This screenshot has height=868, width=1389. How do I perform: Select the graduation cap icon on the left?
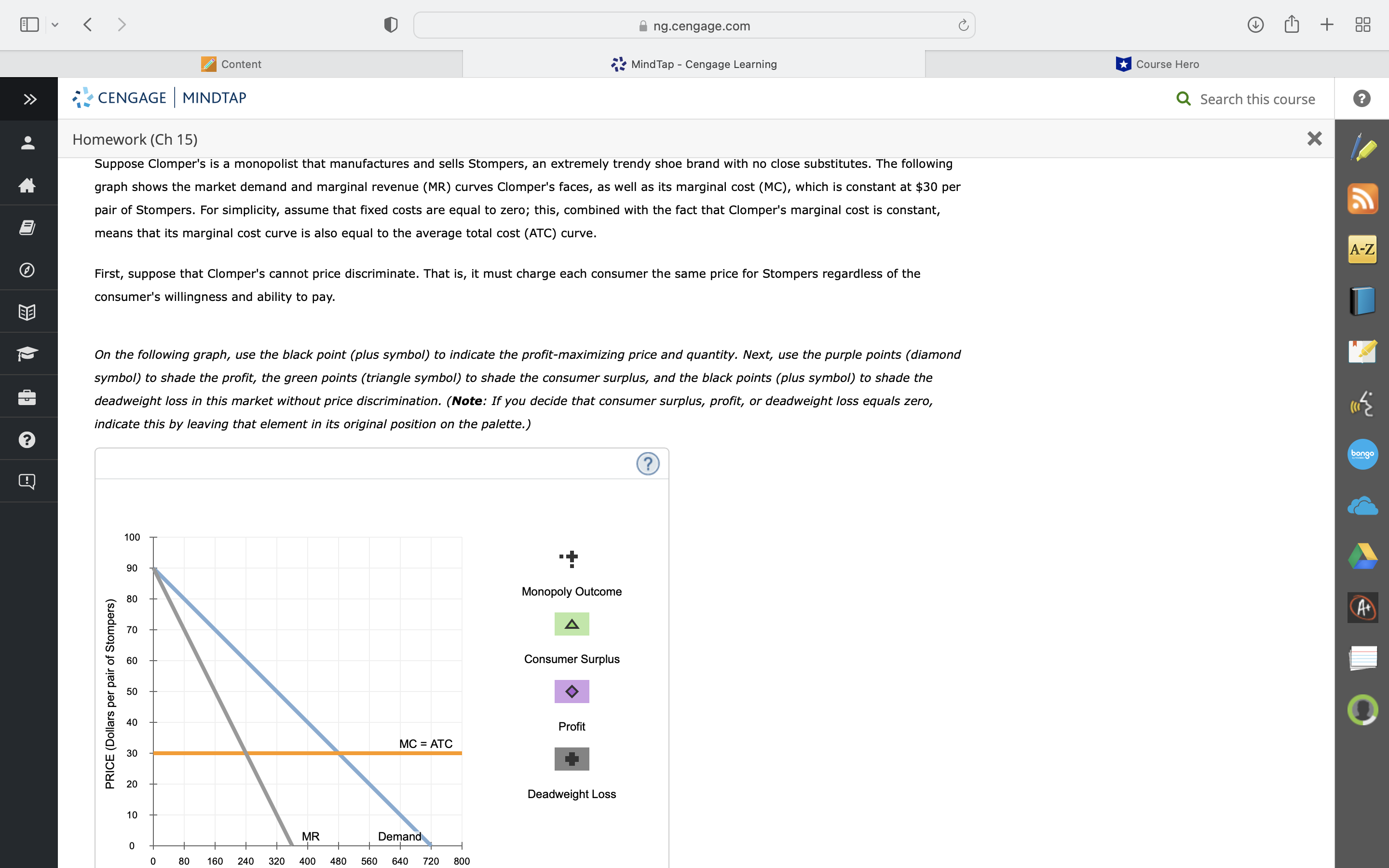(x=27, y=353)
